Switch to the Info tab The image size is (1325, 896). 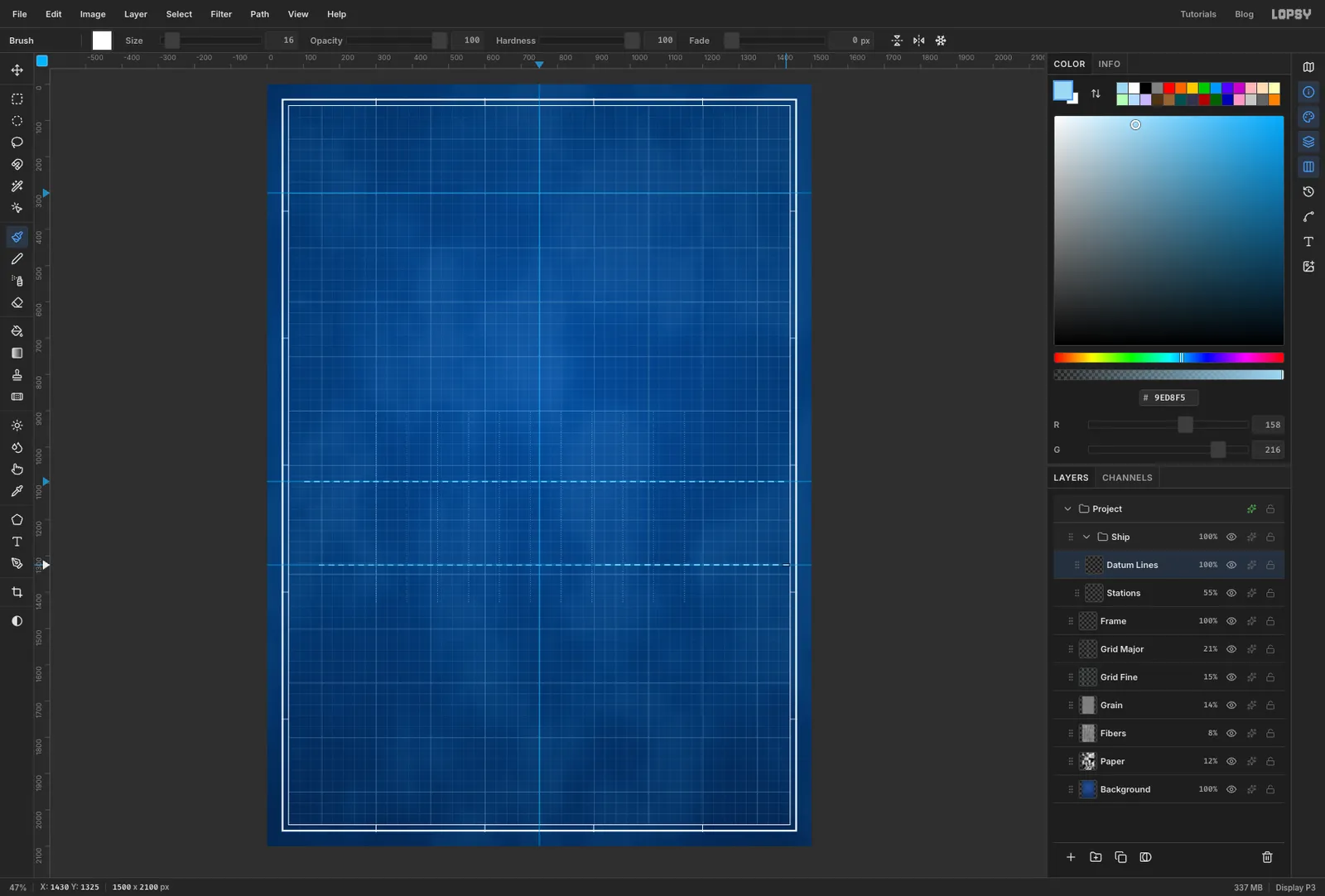coord(1109,64)
